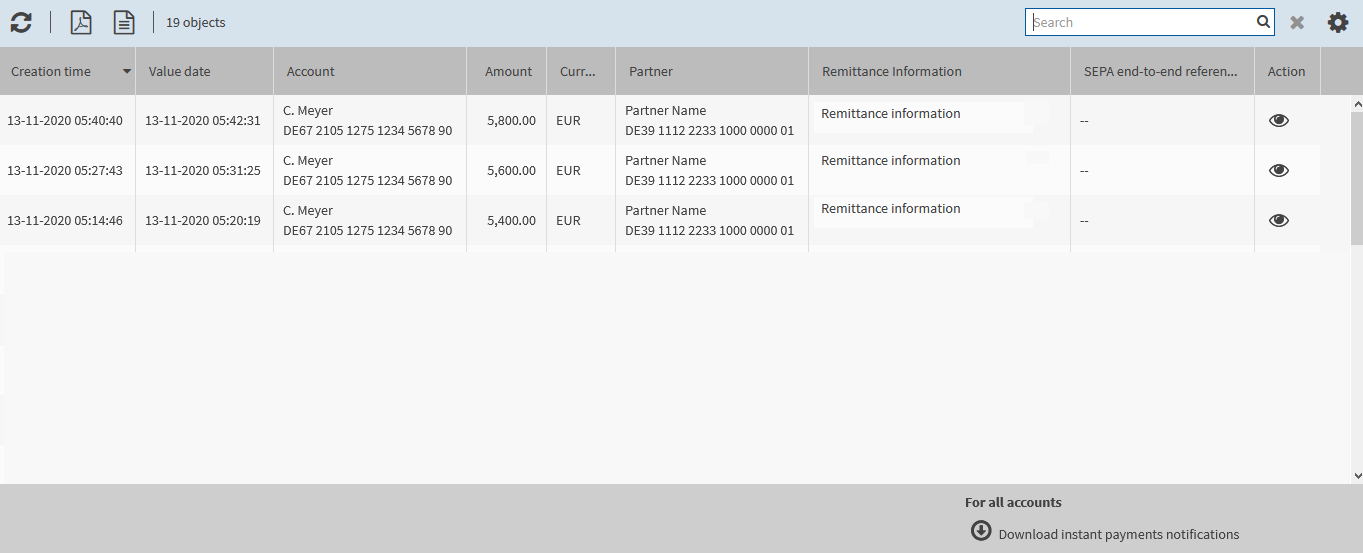Select row created at 13-11-2020 05:27:43
The image size is (1363, 553).
coord(65,170)
